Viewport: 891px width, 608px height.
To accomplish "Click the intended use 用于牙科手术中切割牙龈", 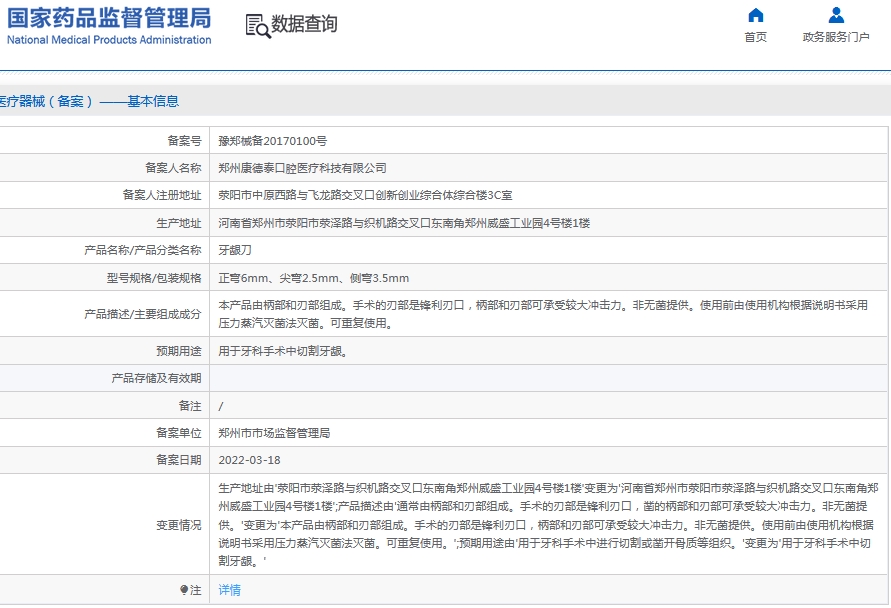I will 283,351.
